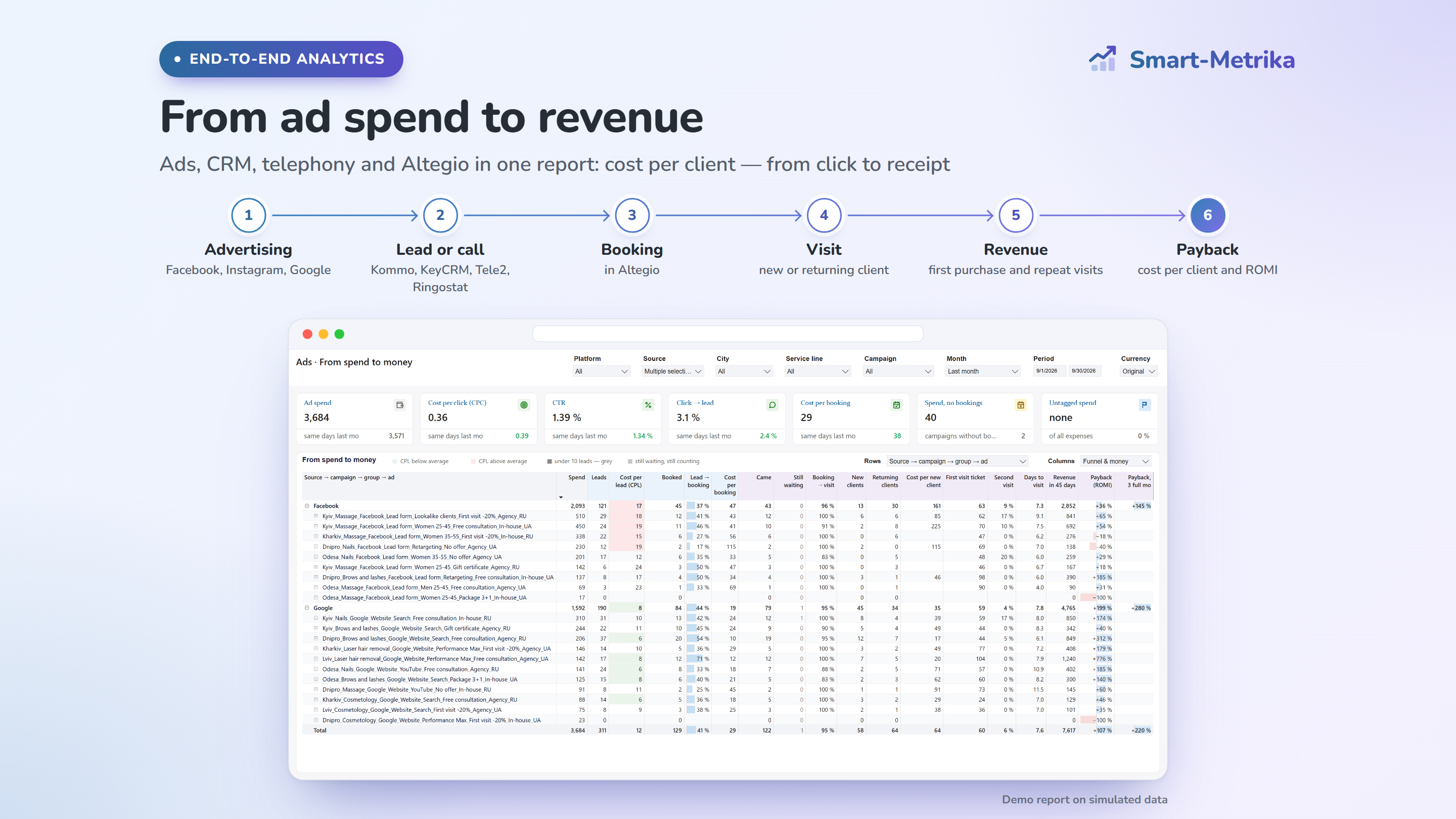Expand the Odesa_Nails Google YouTube campaign row

click(316, 669)
